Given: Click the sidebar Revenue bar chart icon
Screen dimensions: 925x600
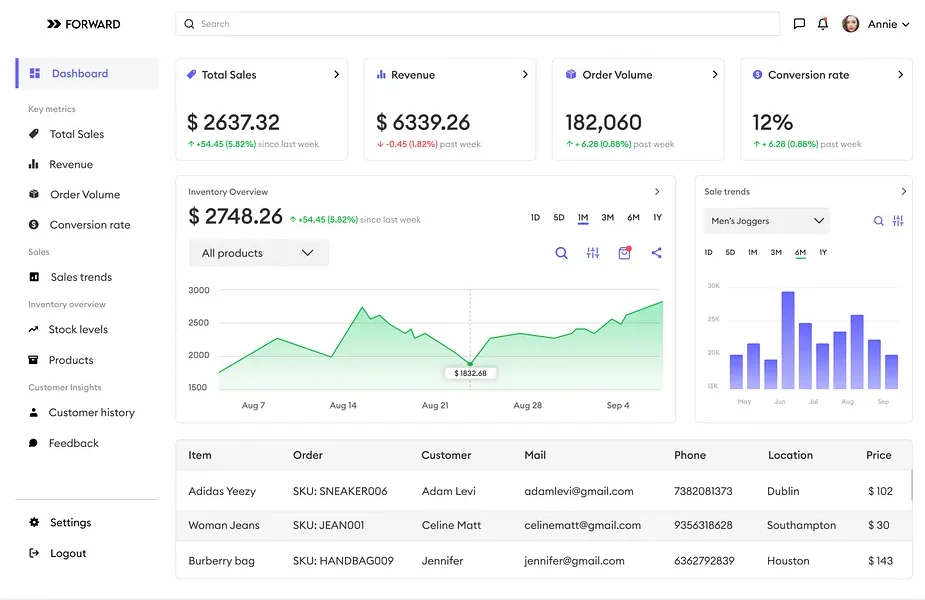Looking at the screenshot, I should point(34,164).
